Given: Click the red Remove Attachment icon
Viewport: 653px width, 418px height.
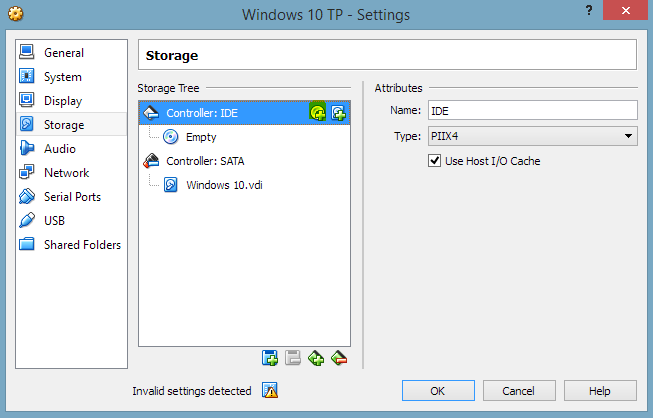Looking at the screenshot, I should [x=339, y=358].
